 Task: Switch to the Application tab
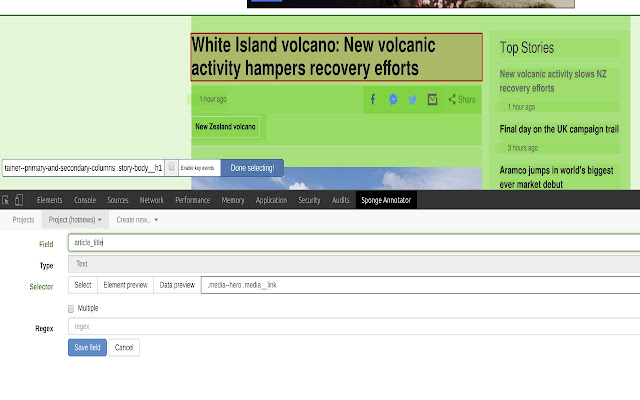[271, 200]
